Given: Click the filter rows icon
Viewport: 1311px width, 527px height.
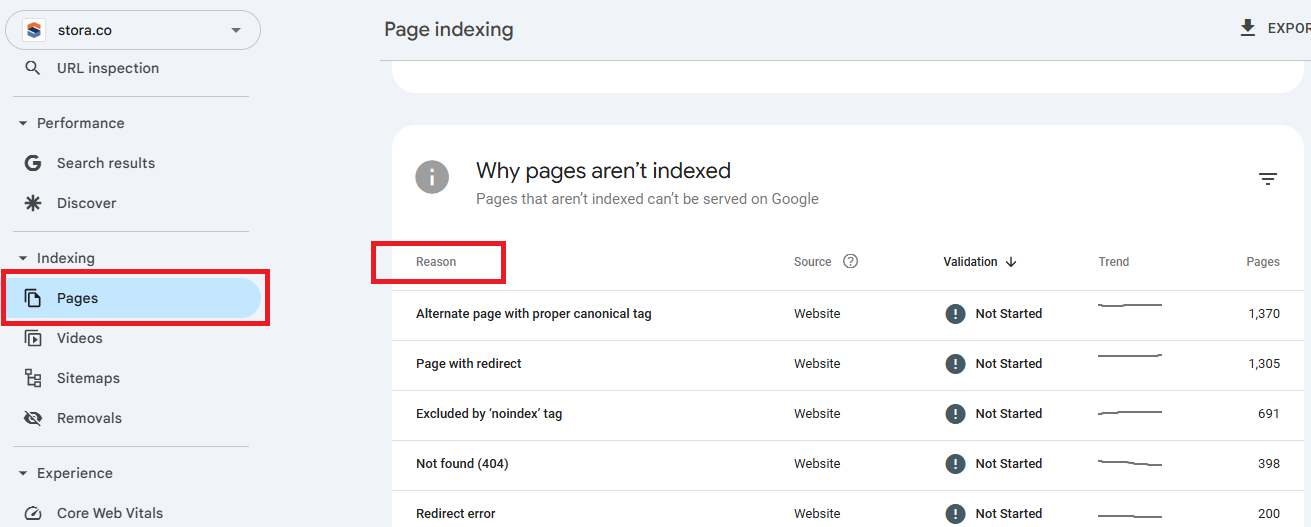Looking at the screenshot, I should click(1268, 179).
